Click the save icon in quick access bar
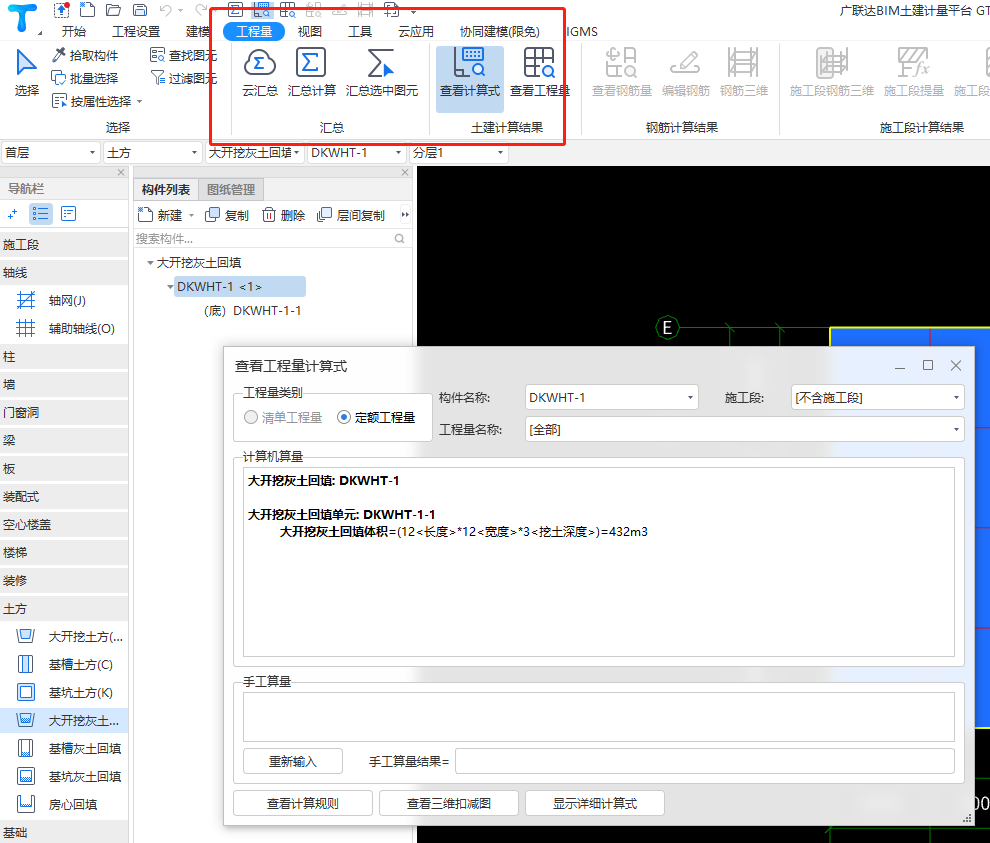This screenshot has height=843, width=990. point(140,10)
